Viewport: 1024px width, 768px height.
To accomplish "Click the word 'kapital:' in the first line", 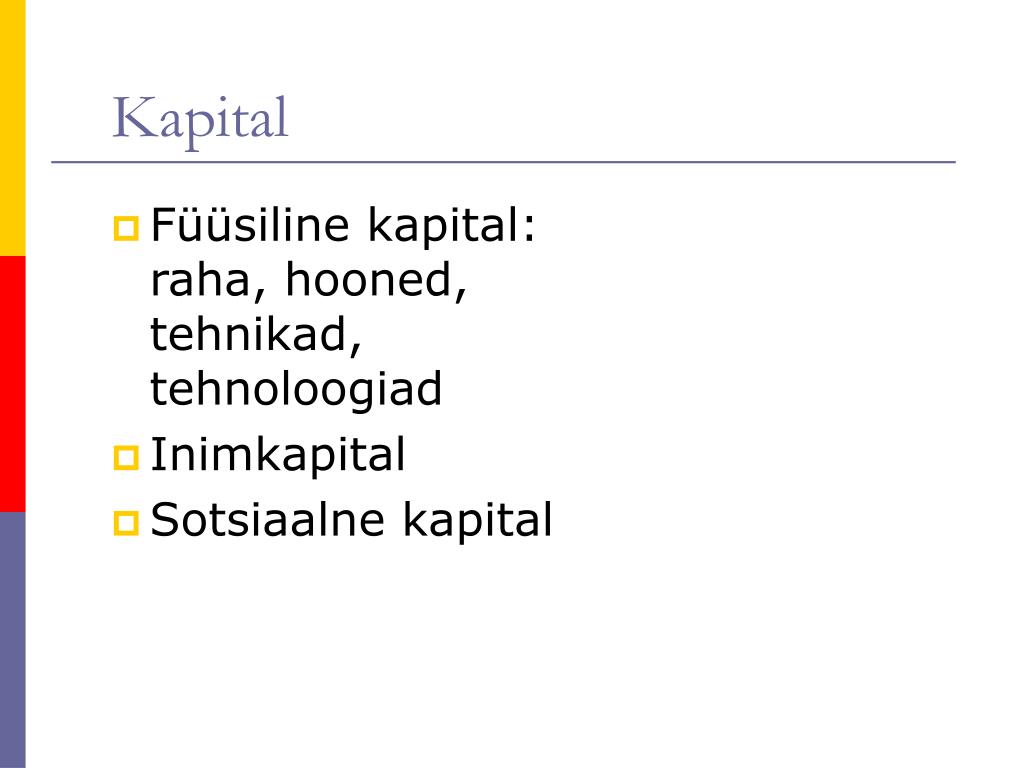I will tap(451, 227).
